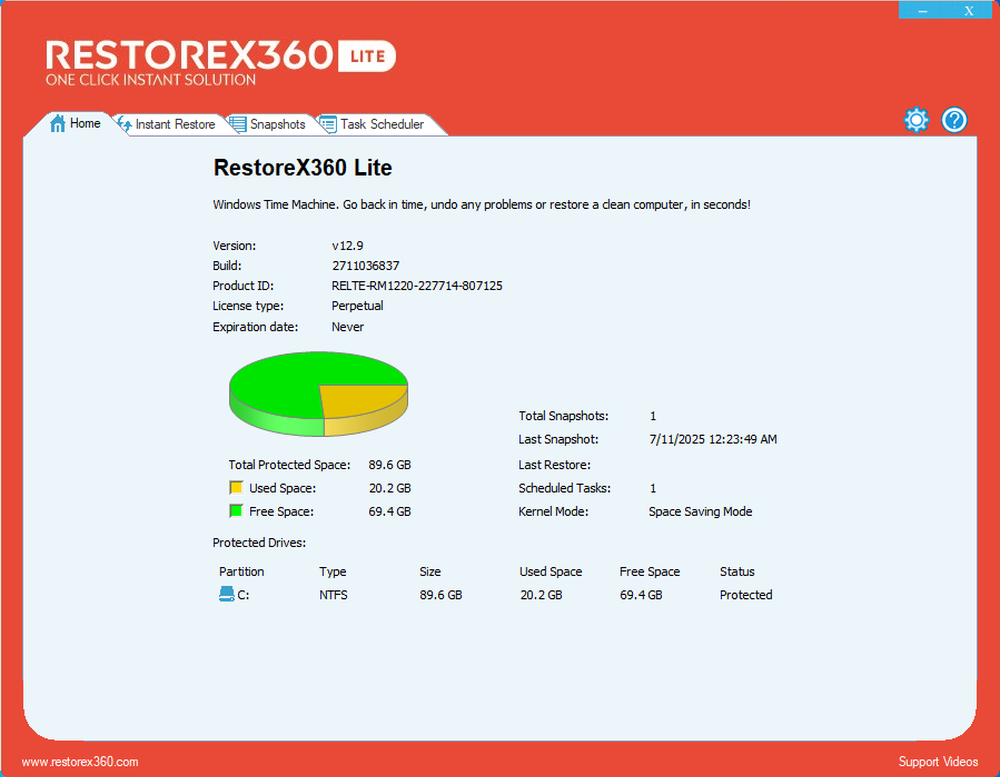Switch to the Snapshots tab
The image size is (1000, 777).
275,124
